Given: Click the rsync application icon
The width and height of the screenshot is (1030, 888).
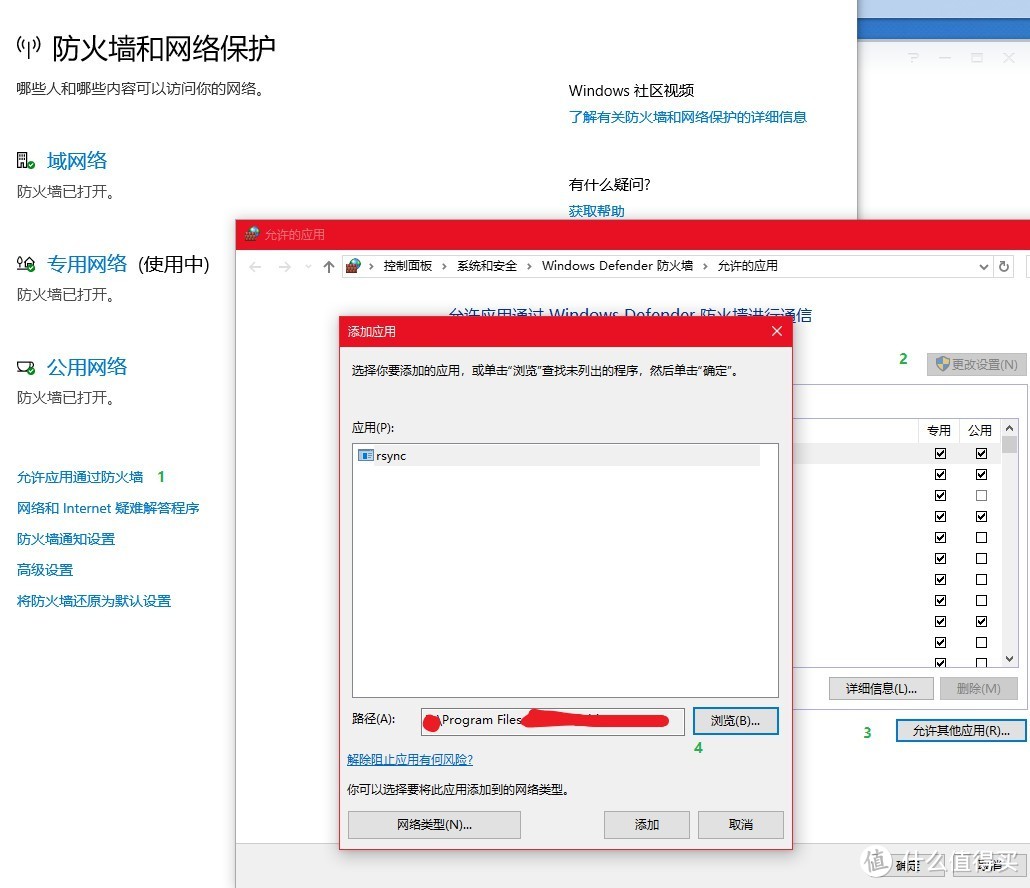Looking at the screenshot, I should tap(365, 455).
